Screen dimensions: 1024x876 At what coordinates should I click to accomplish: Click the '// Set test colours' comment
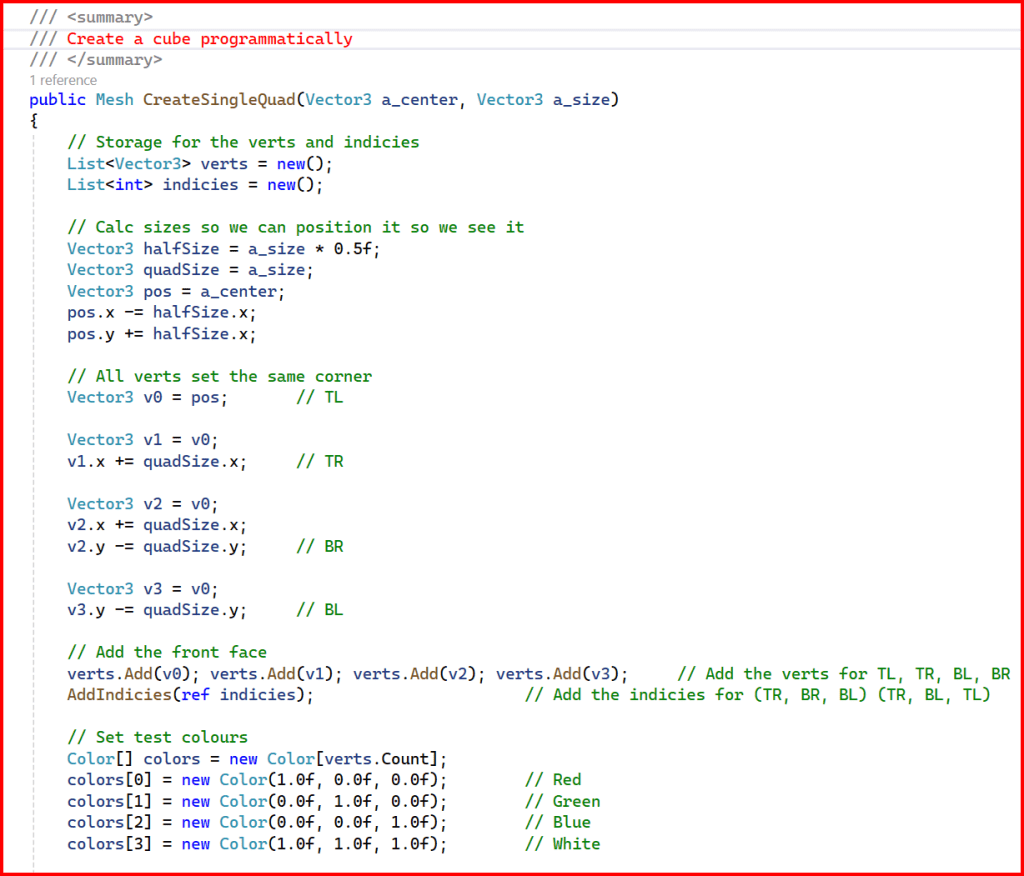coord(157,737)
